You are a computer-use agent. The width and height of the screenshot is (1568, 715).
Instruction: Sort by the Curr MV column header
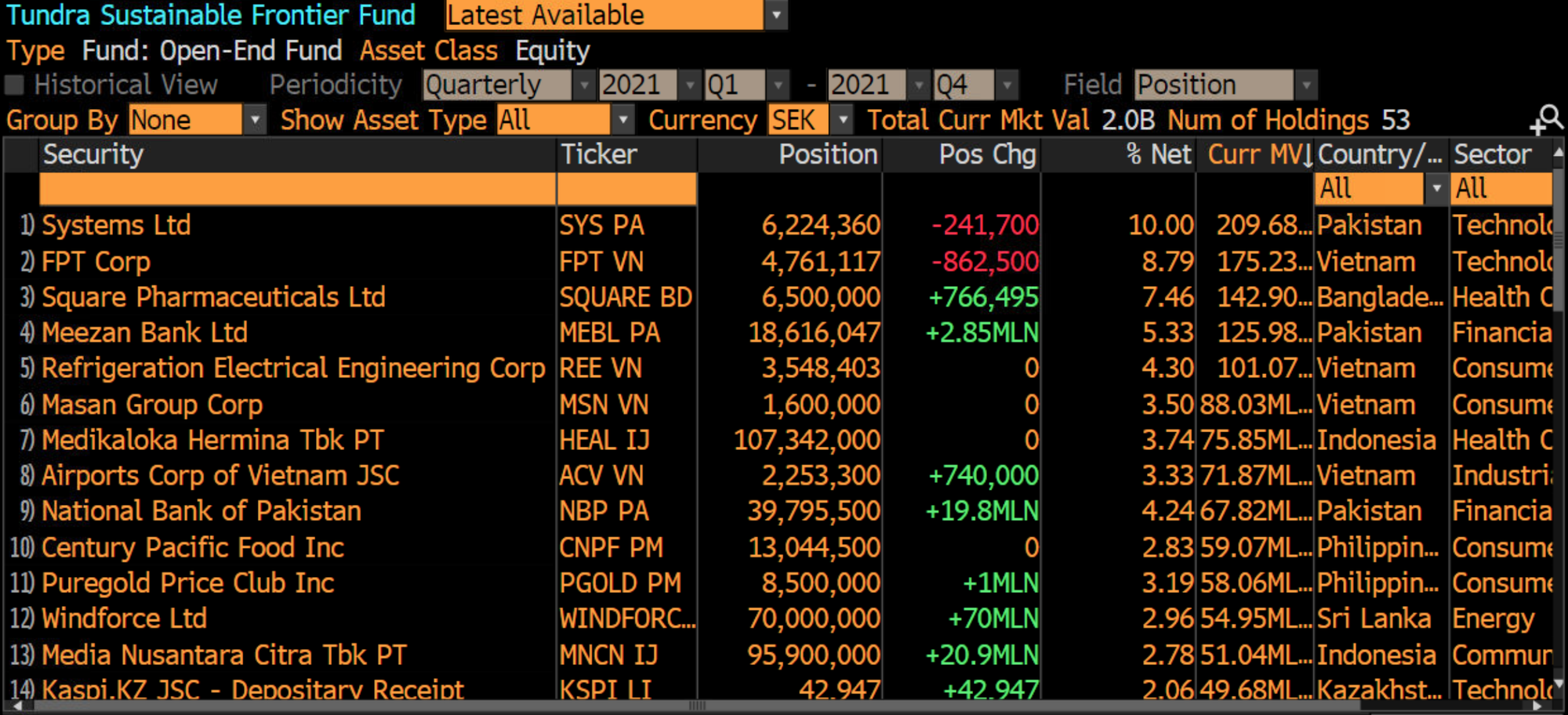pos(1255,154)
